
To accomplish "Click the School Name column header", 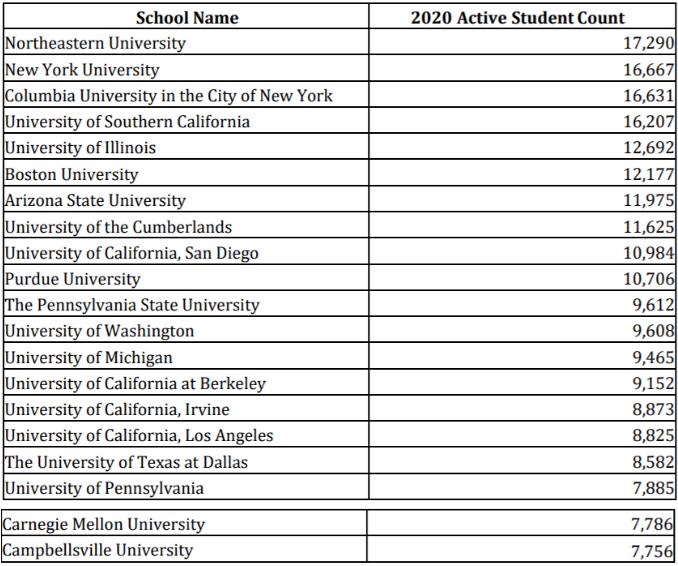I will tap(186, 17).
